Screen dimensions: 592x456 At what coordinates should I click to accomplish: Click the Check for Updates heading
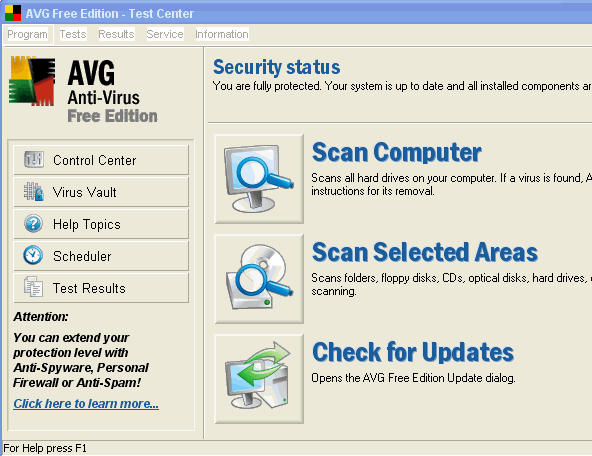(413, 352)
